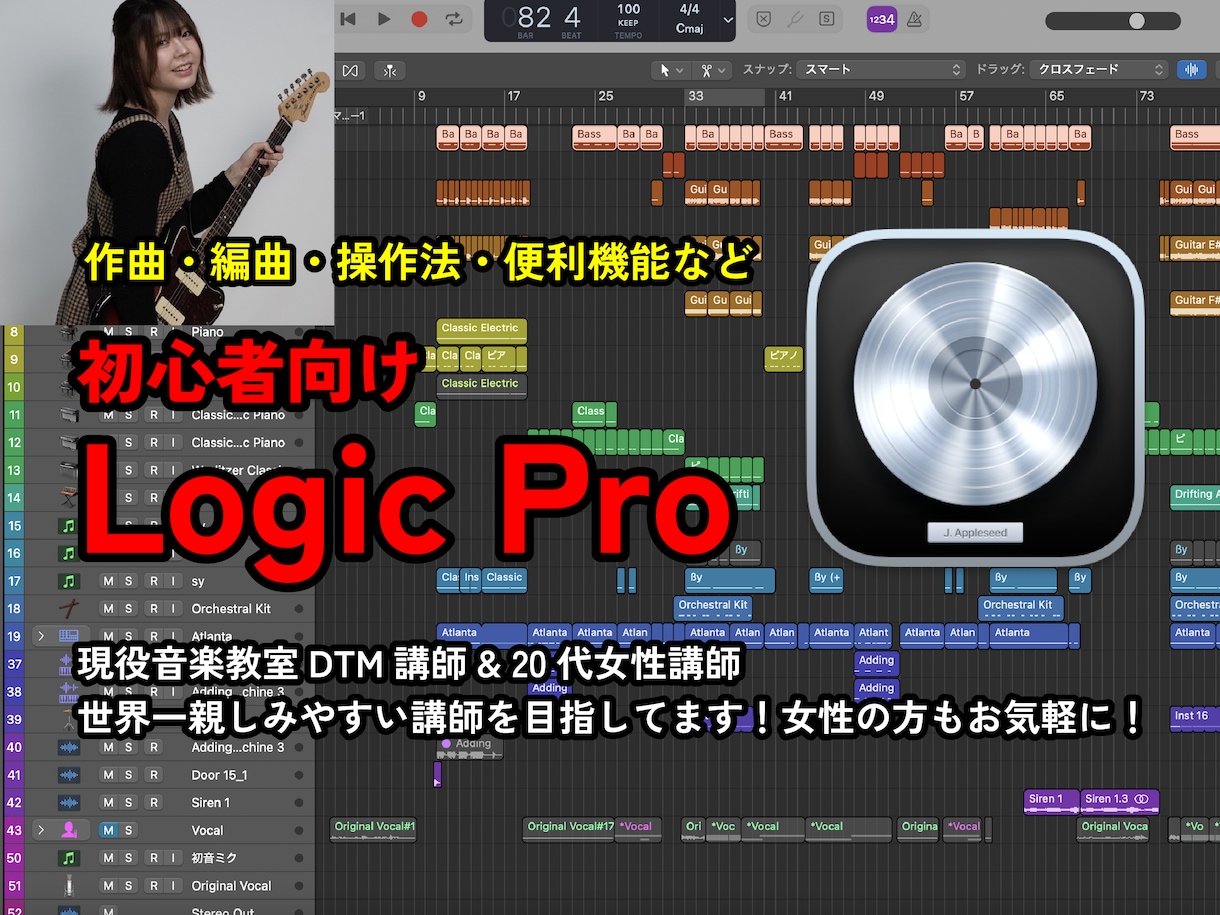Click the green note icon on track 15
The image size is (1220, 915).
[x=69, y=525]
